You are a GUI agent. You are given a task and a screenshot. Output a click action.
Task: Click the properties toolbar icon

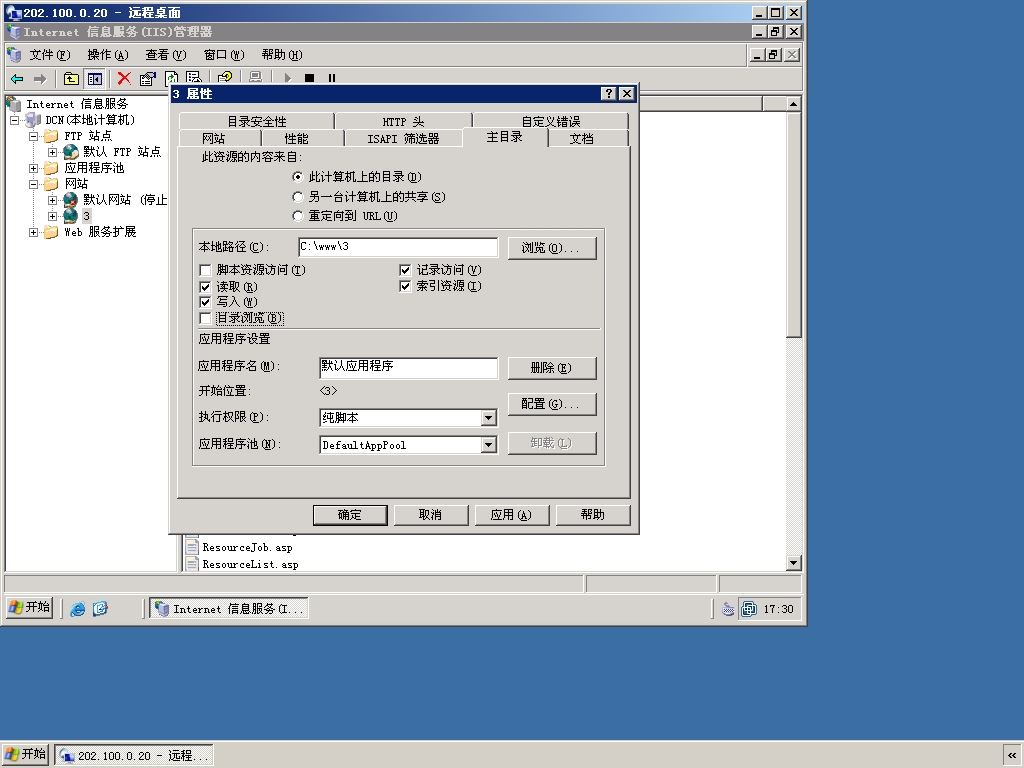[x=148, y=79]
